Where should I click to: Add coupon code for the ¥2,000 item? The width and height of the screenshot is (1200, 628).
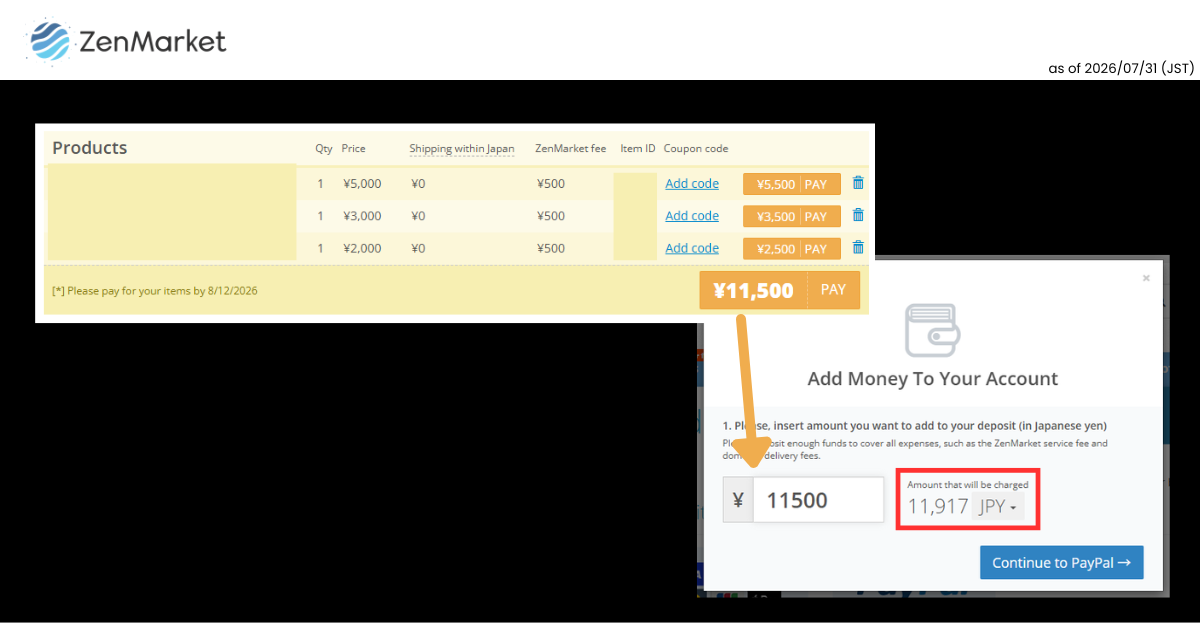(692, 248)
